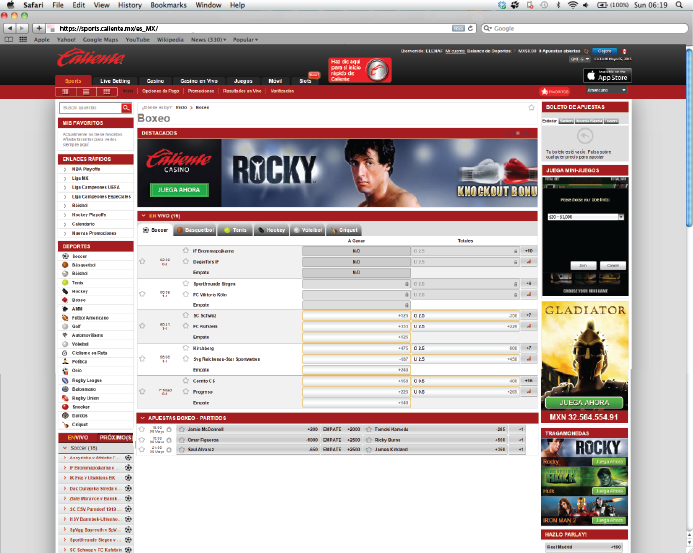
Task: Click the Mi cuenta link
Action: coord(455,51)
